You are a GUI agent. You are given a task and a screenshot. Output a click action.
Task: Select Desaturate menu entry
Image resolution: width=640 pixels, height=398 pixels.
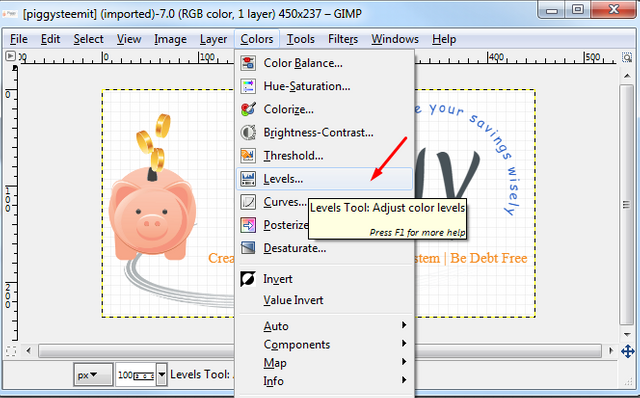pos(325,248)
